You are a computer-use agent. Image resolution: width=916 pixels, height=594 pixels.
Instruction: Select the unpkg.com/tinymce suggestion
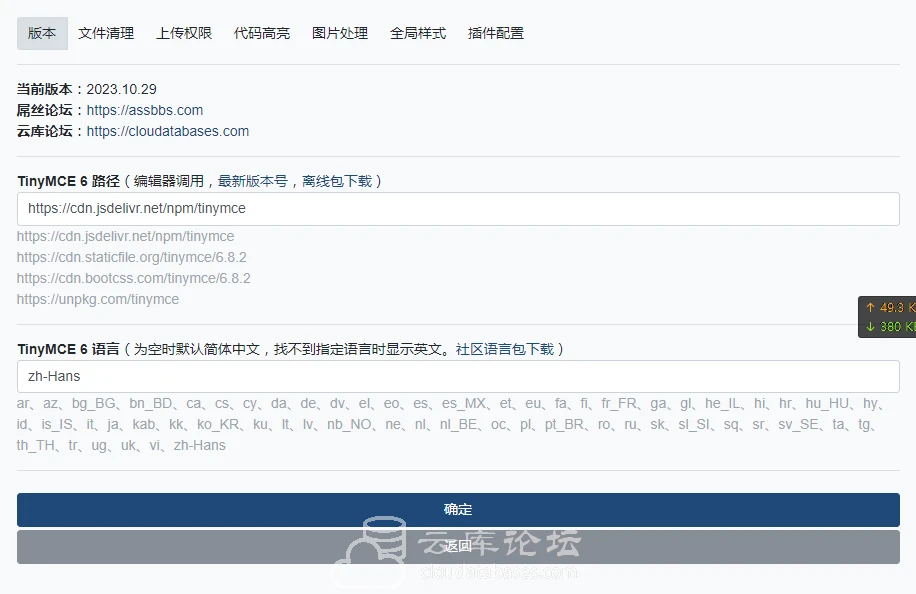[x=98, y=300]
